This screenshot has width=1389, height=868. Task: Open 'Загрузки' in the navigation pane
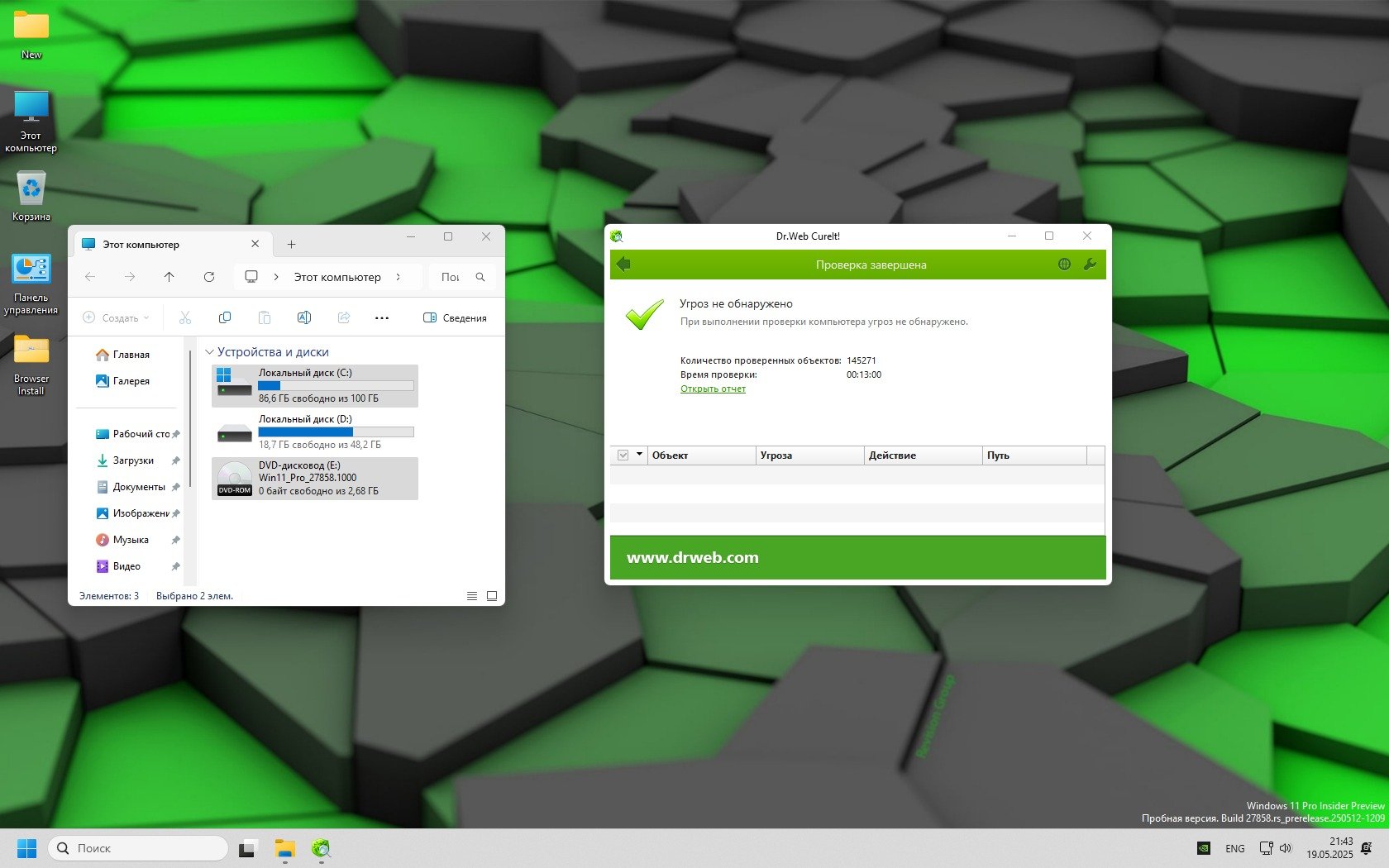click(x=133, y=460)
